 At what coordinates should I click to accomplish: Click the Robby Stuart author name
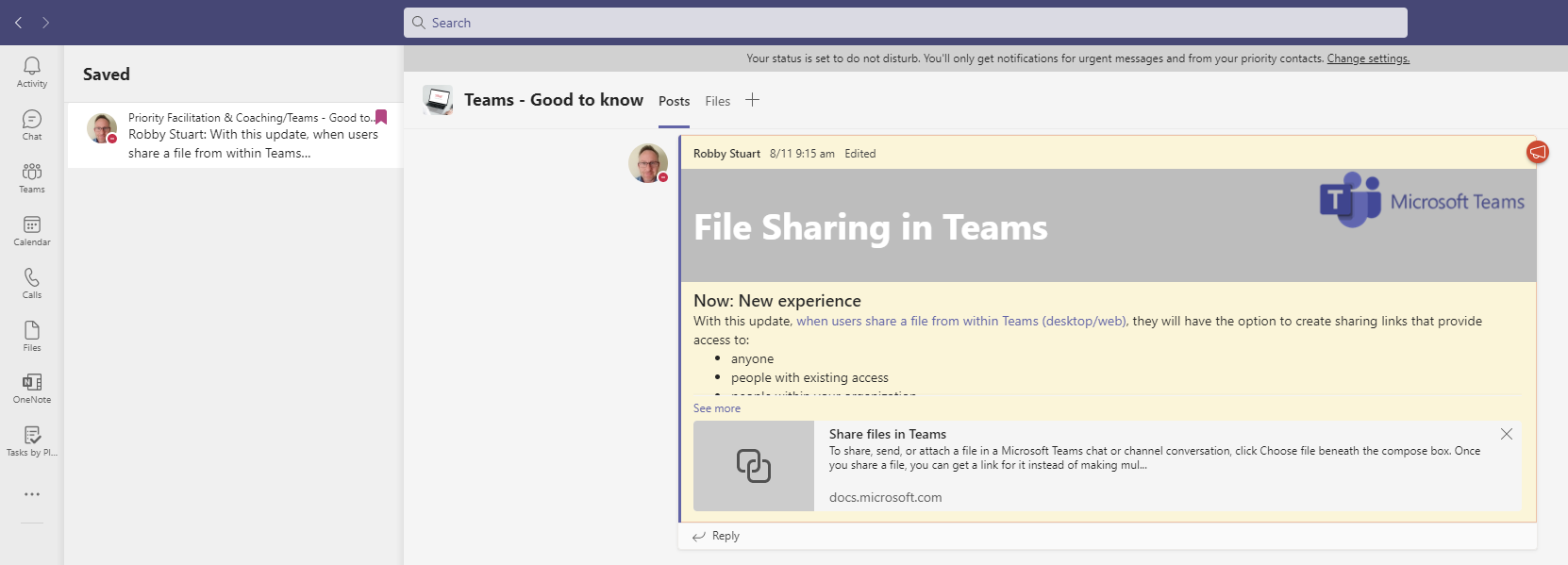click(726, 154)
